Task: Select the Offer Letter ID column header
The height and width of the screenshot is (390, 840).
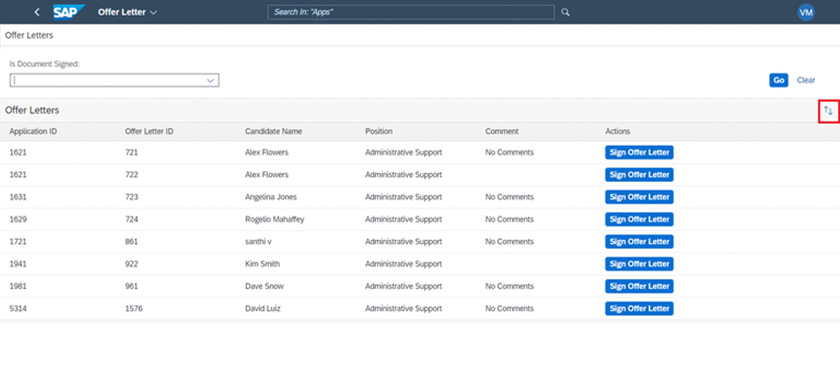Action: coord(149,131)
